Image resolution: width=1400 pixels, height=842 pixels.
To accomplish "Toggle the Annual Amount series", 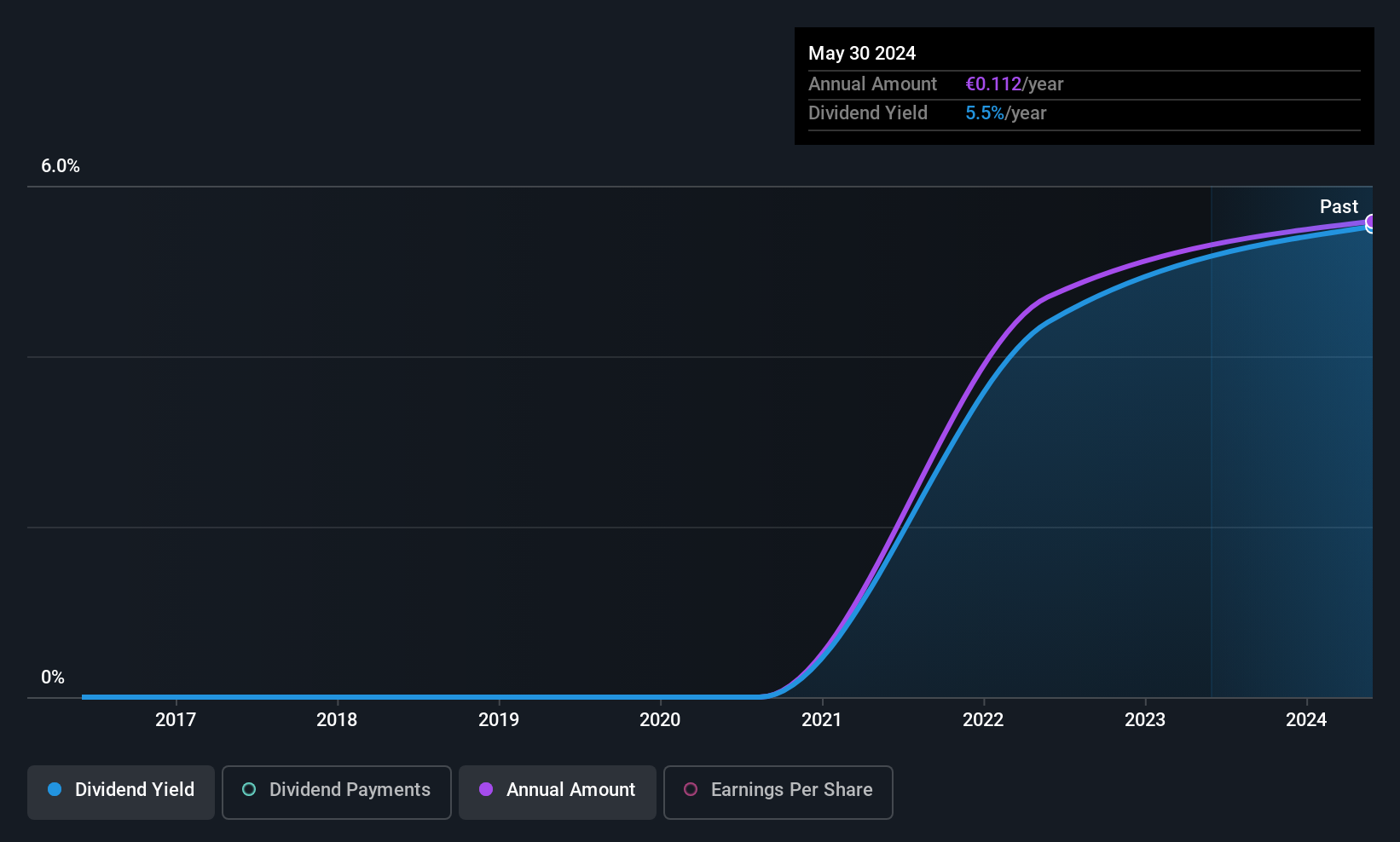I will click(558, 793).
